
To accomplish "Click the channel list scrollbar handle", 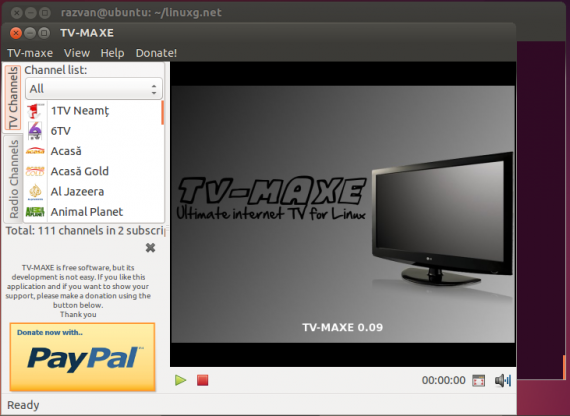I will click(x=162, y=113).
